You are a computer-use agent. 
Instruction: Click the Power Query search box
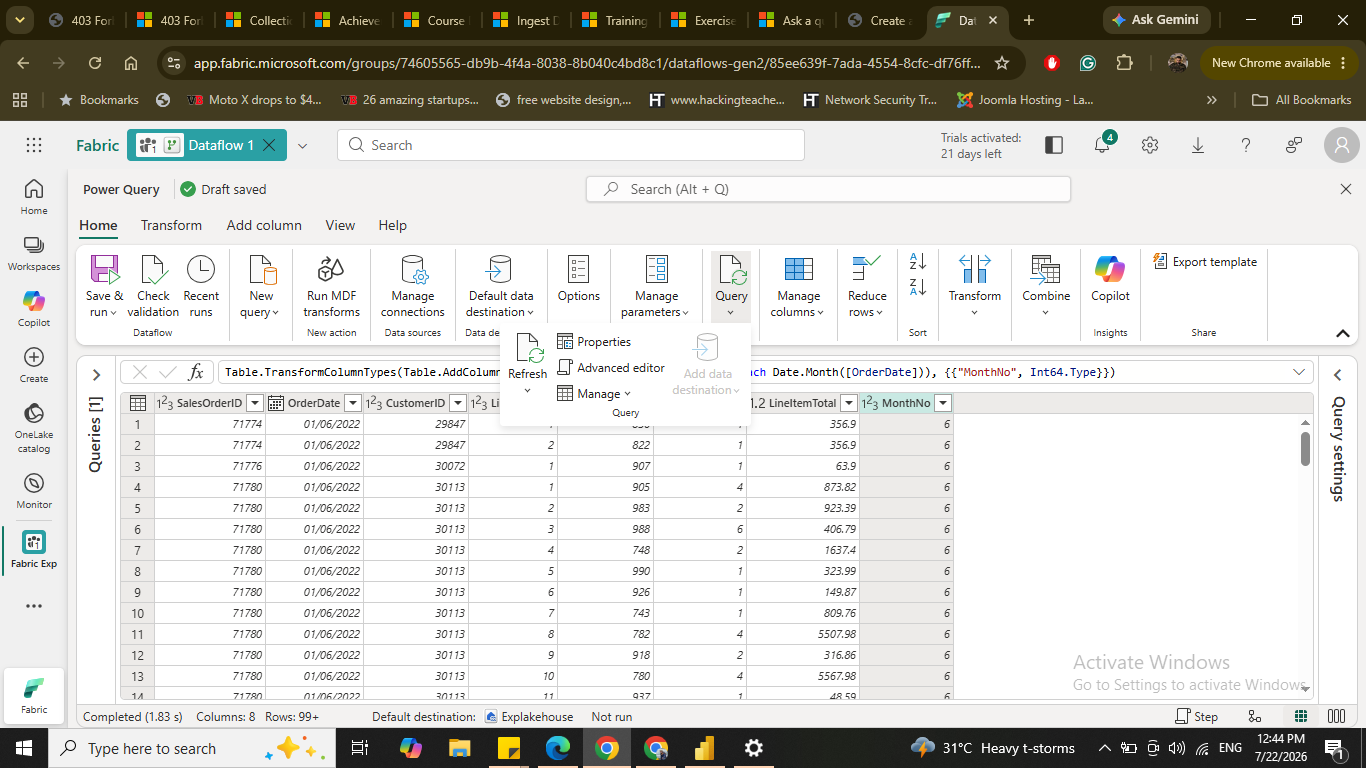coord(828,189)
